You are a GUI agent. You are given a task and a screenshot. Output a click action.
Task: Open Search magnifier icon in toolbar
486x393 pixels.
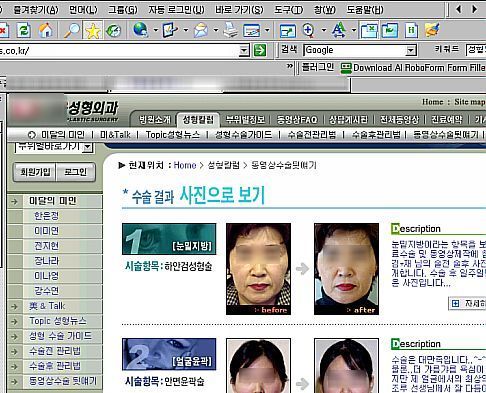click(x=71, y=31)
